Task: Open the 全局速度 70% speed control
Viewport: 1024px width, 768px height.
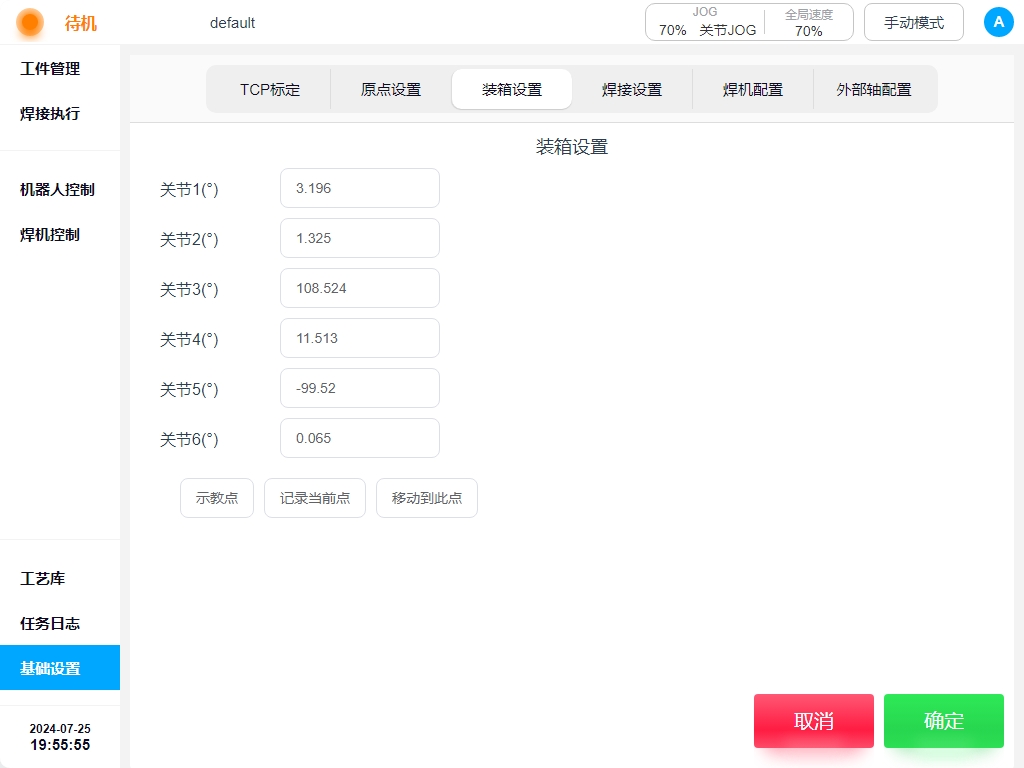Action: click(x=808, y=22)
